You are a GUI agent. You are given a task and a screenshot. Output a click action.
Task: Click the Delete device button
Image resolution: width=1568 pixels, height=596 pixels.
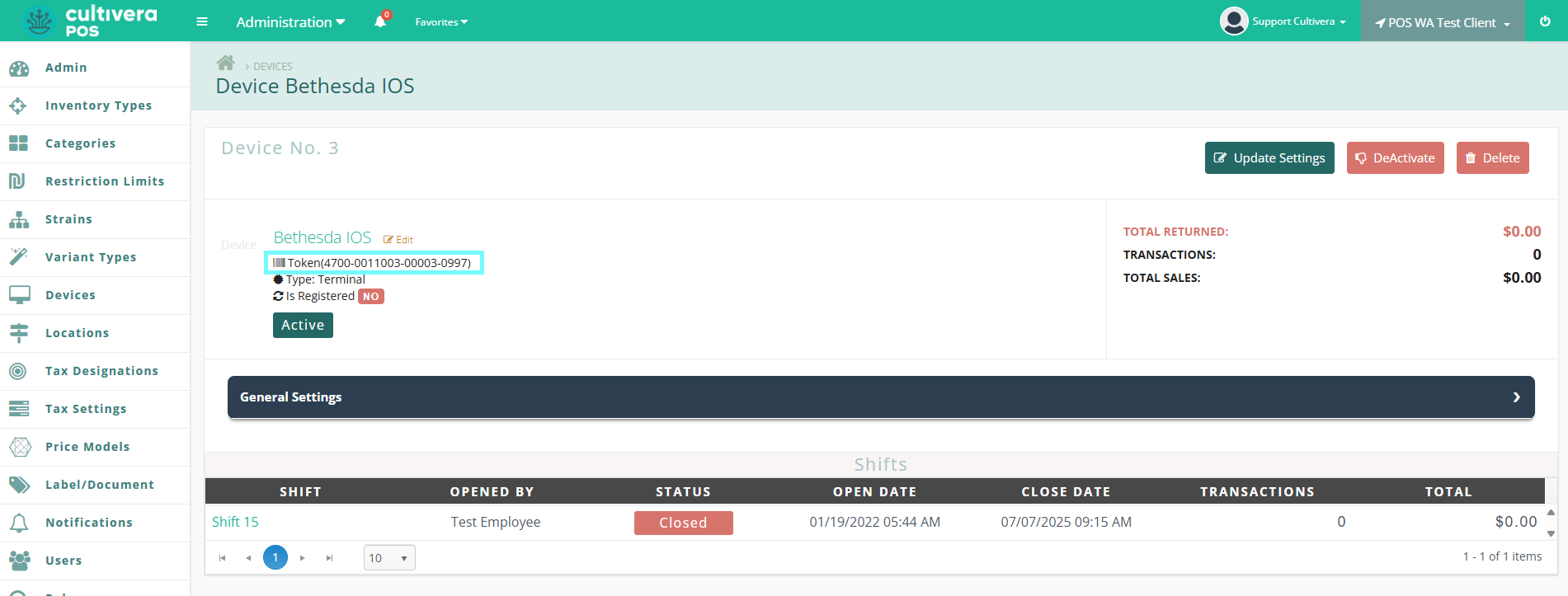tap(1493, 158)
